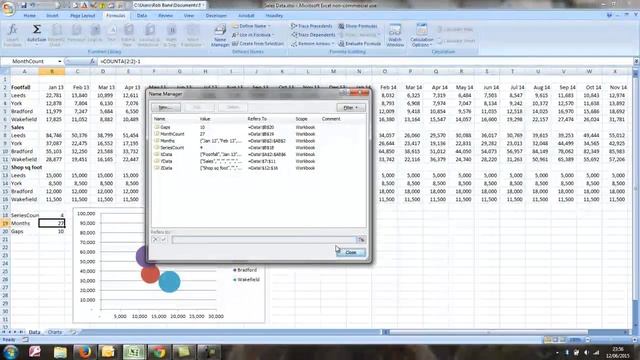
Task: Open the Review ribbon tab
Action: coord(165,16)
